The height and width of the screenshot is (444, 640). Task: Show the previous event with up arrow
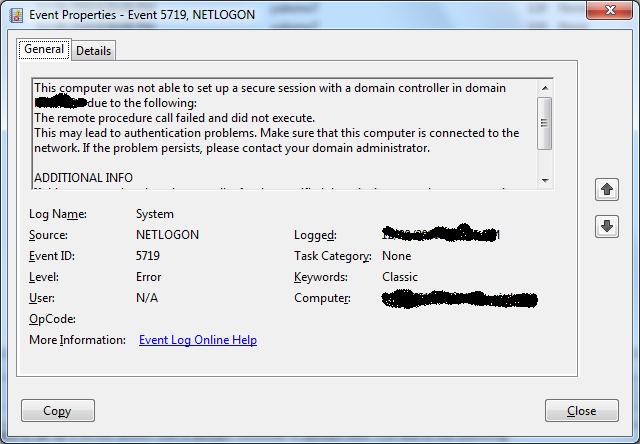(607, 189)
